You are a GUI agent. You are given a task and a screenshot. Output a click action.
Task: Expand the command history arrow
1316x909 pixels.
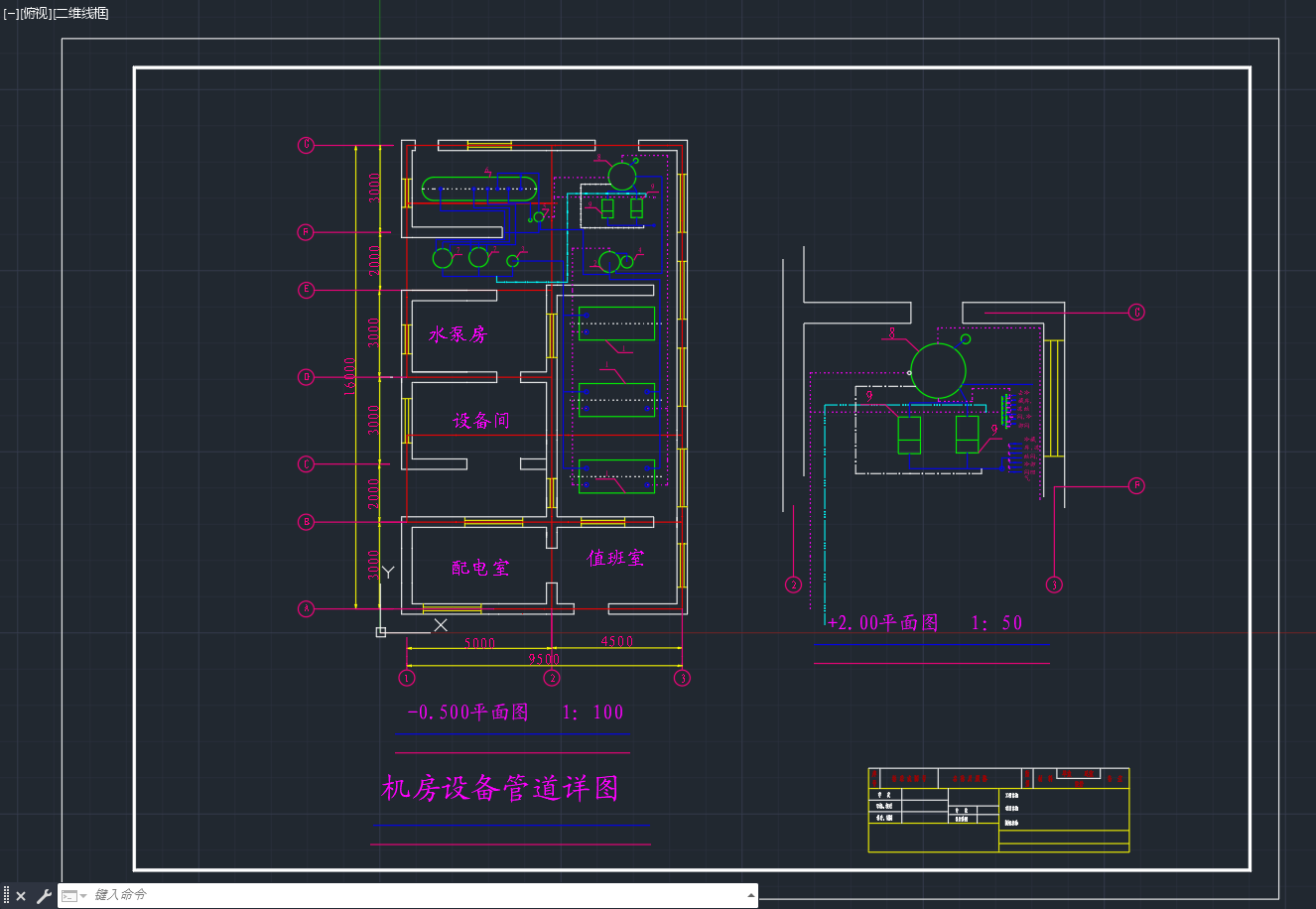point(751,895)
